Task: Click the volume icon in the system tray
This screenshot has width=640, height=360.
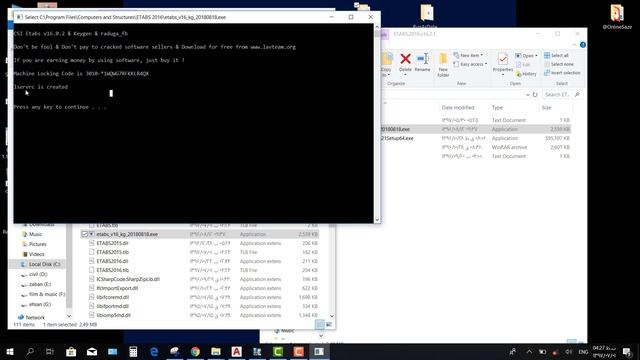Action: click(568, 352)
